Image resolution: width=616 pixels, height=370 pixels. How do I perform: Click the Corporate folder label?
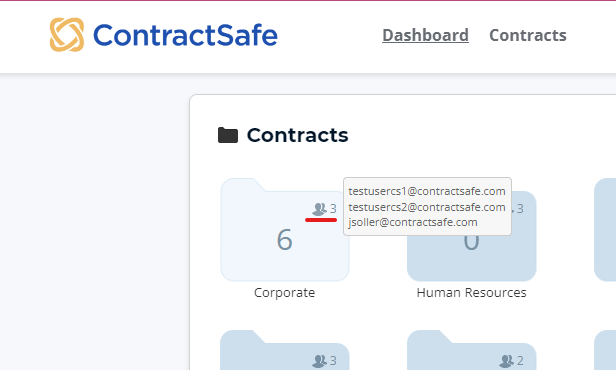284,293
